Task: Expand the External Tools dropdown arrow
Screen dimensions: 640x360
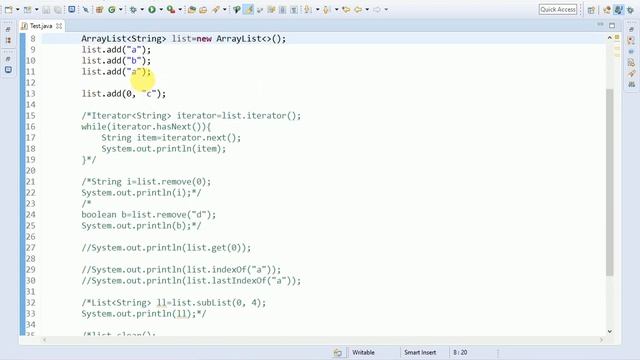Action: click(180, 9)
